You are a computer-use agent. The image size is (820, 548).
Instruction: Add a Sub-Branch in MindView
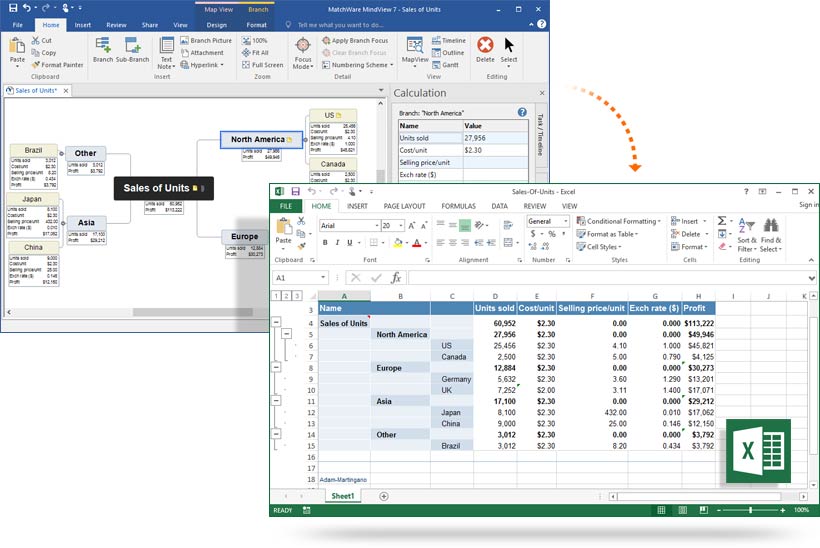pyautogui.click(x=132, y=50)
